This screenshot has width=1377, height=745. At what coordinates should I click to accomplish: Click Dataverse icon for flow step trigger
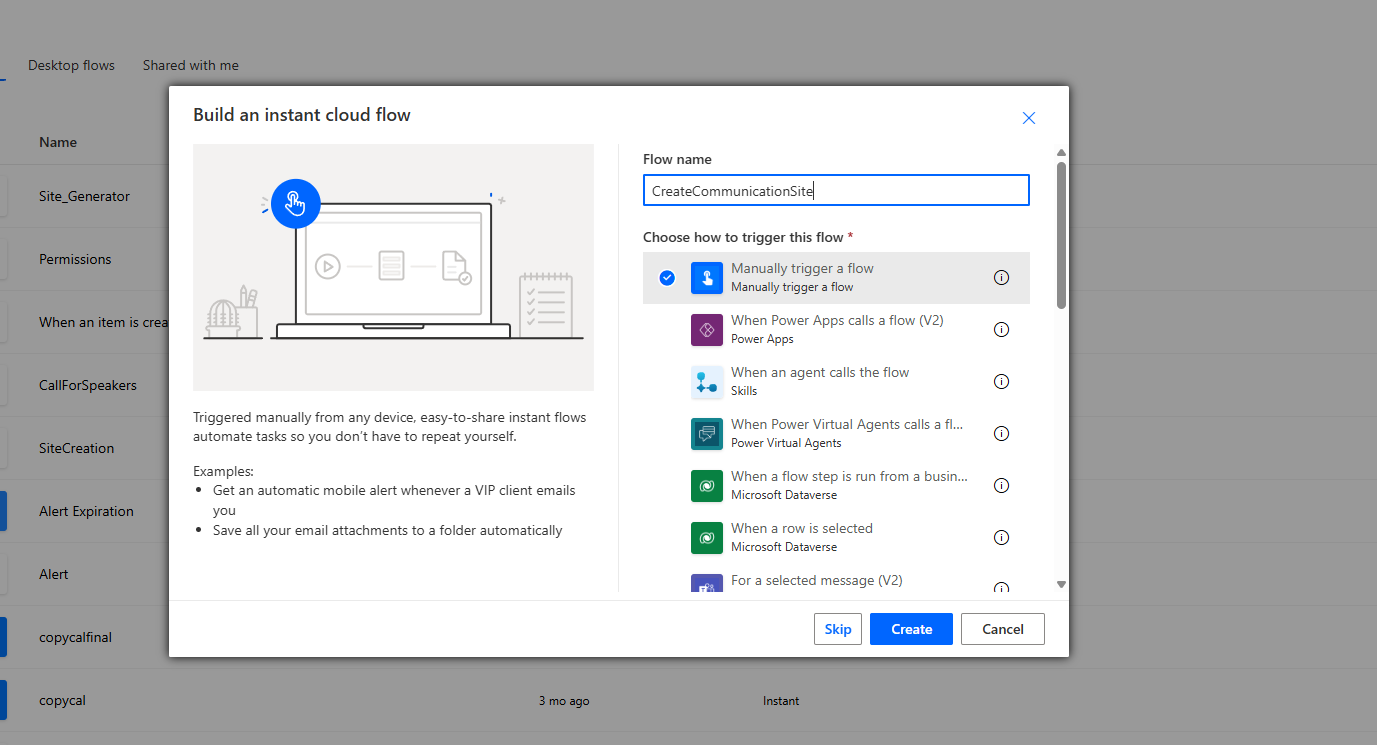[706, 486]
